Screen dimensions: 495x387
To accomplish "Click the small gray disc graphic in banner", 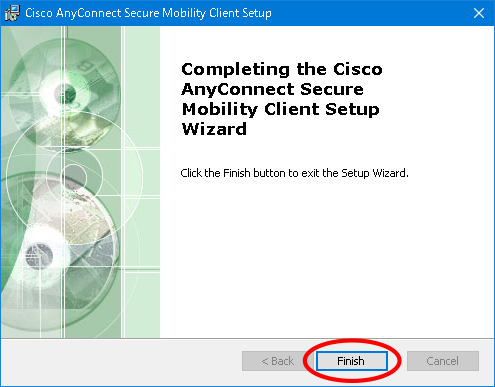I will (x=39, y=256).
